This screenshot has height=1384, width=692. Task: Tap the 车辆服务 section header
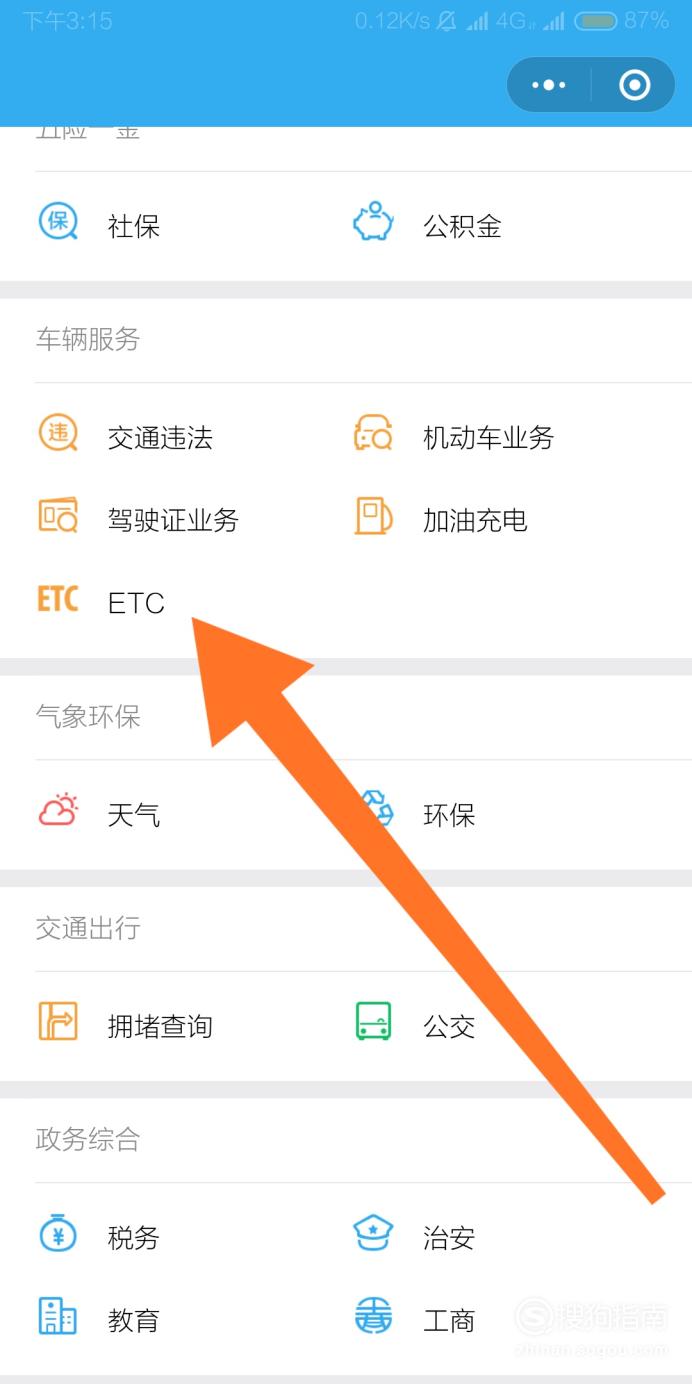point(88,340)
